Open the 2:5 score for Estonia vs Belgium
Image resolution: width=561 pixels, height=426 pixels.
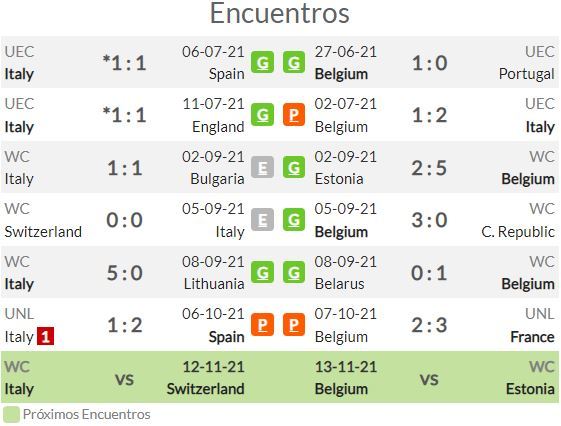click(429, 167)
